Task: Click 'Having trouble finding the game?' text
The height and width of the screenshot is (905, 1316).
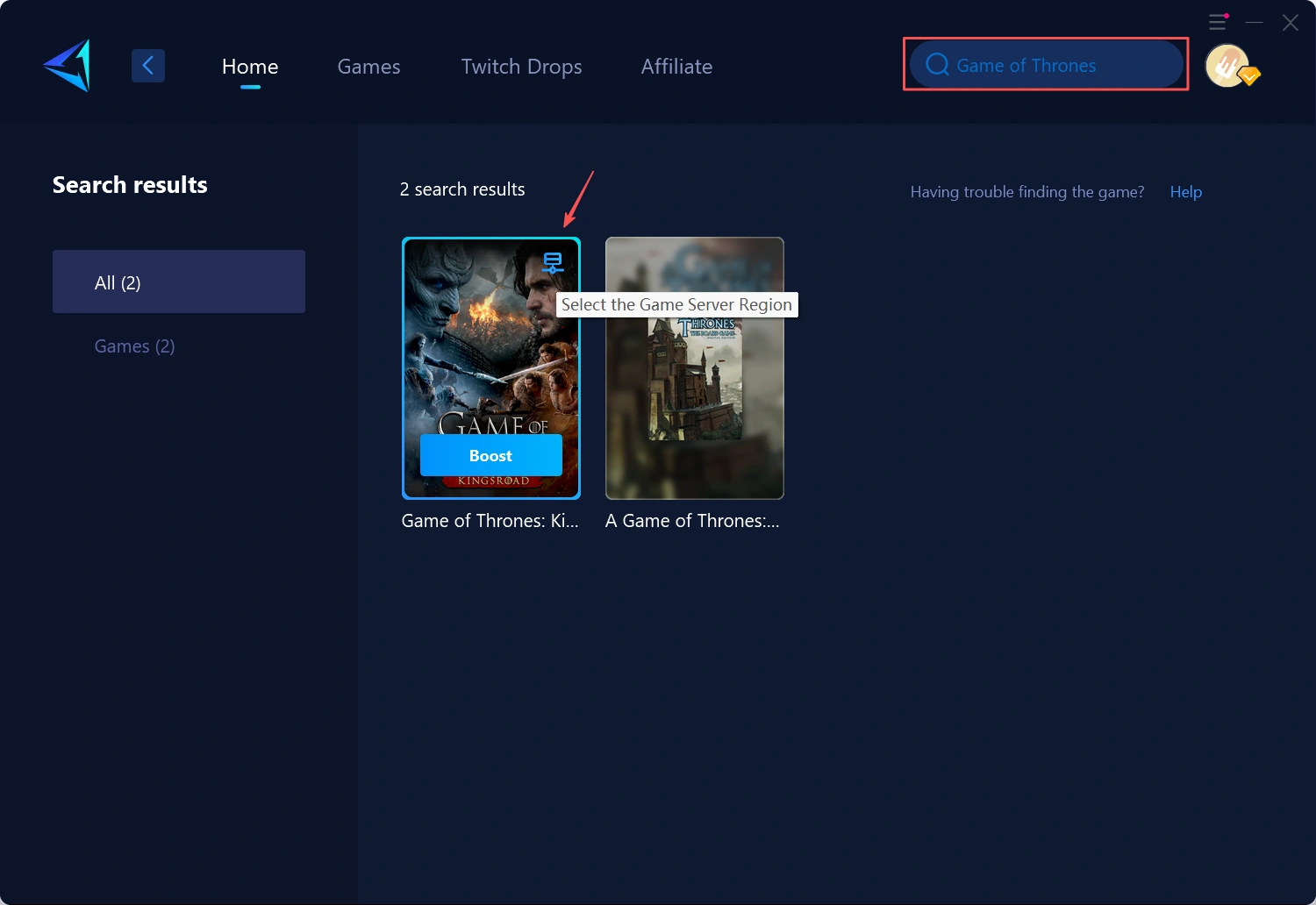Action: 1027,192
